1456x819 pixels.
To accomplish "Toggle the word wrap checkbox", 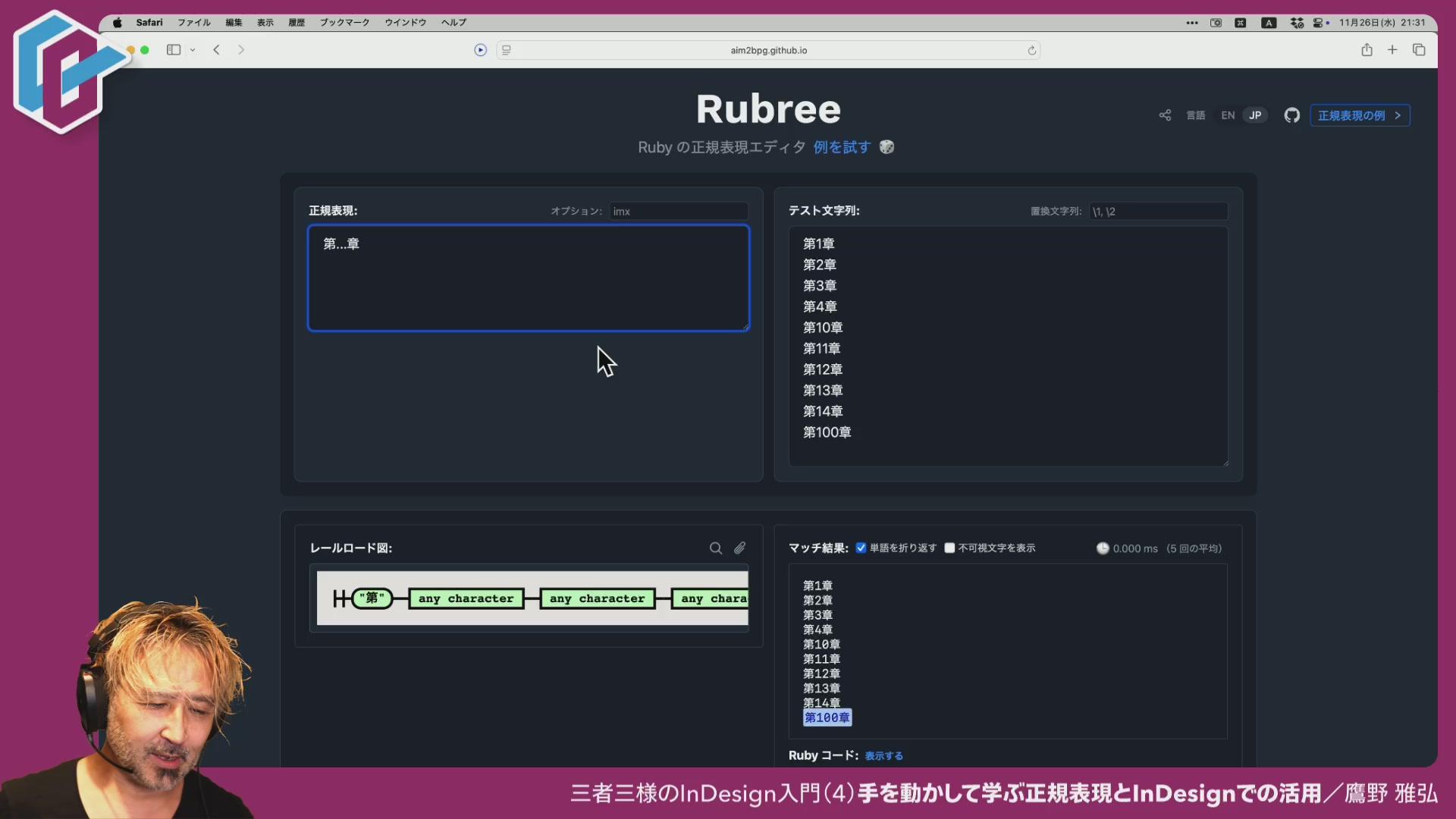I will click(861, 548).
